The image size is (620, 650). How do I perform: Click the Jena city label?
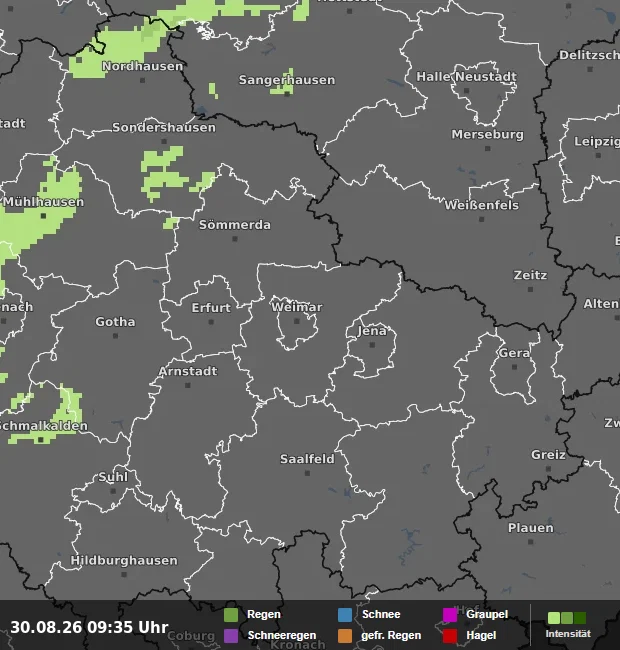(372, 331)
